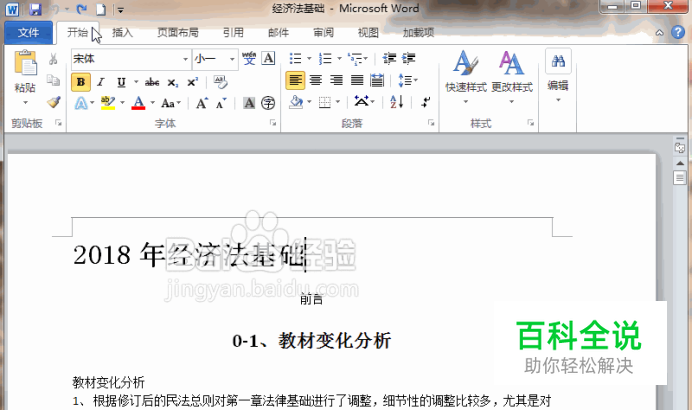Apply Quick Styles gallery icon
Screen dimensions: 692x410
pyautogui.click(x=466, y=63)
